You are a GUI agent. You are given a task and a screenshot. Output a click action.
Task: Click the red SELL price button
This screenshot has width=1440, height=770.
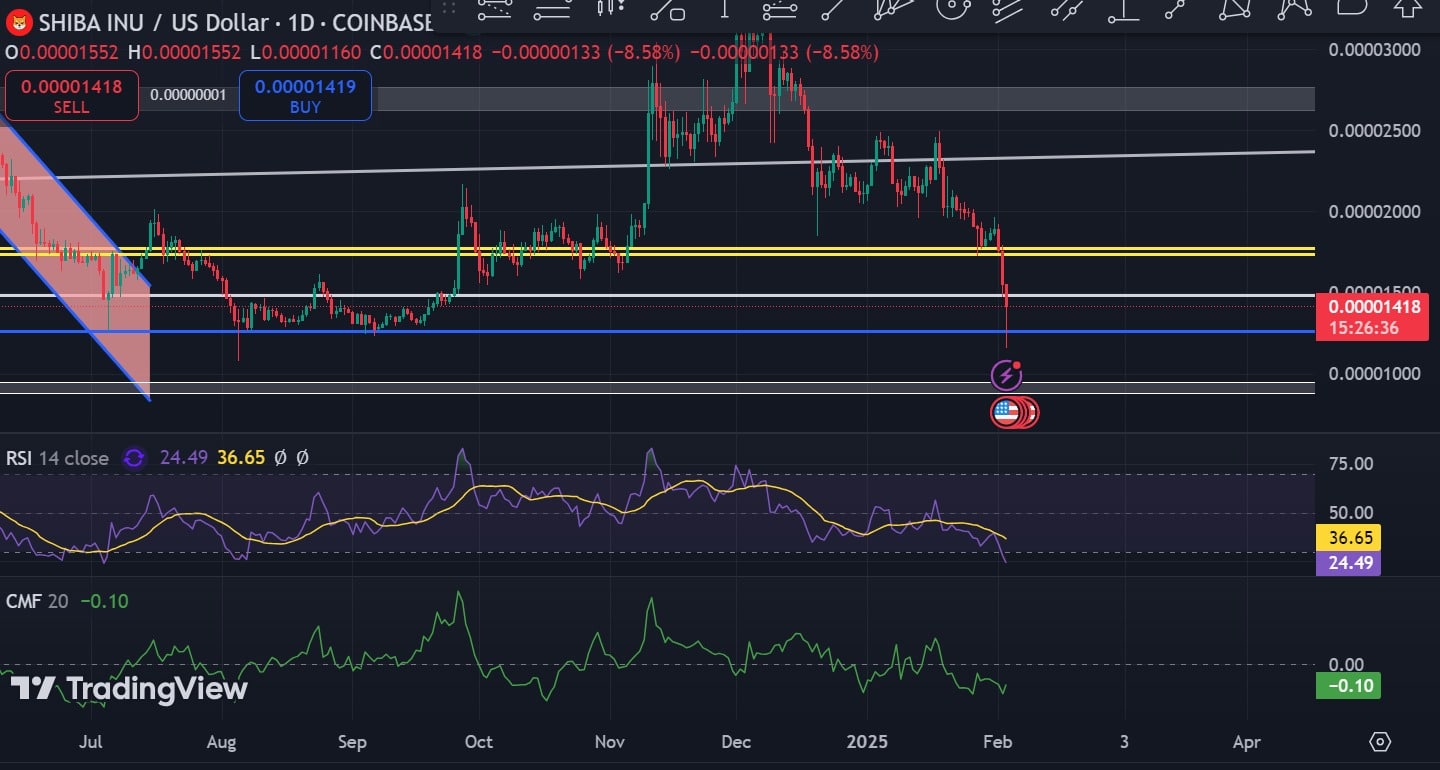71,96
